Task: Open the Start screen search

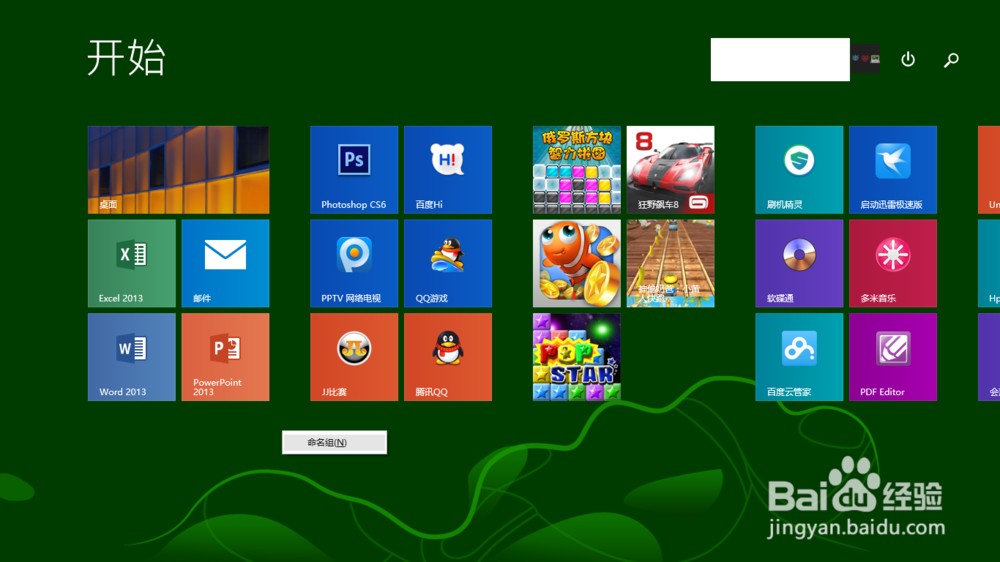Action: pyautogui.click(x=951, y=60)
